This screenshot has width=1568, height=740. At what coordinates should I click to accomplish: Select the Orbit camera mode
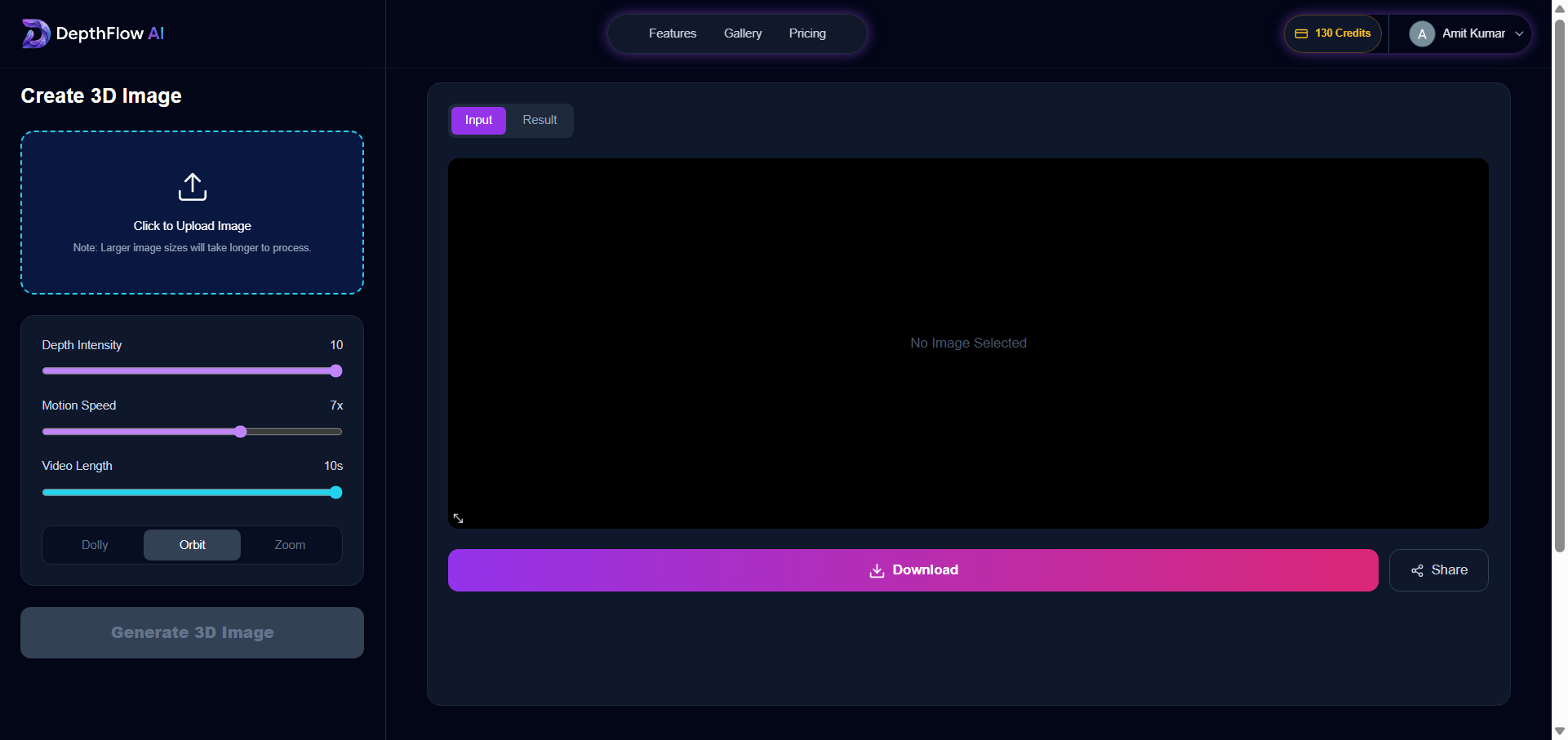pyautogui.click(x=192, y=545)
